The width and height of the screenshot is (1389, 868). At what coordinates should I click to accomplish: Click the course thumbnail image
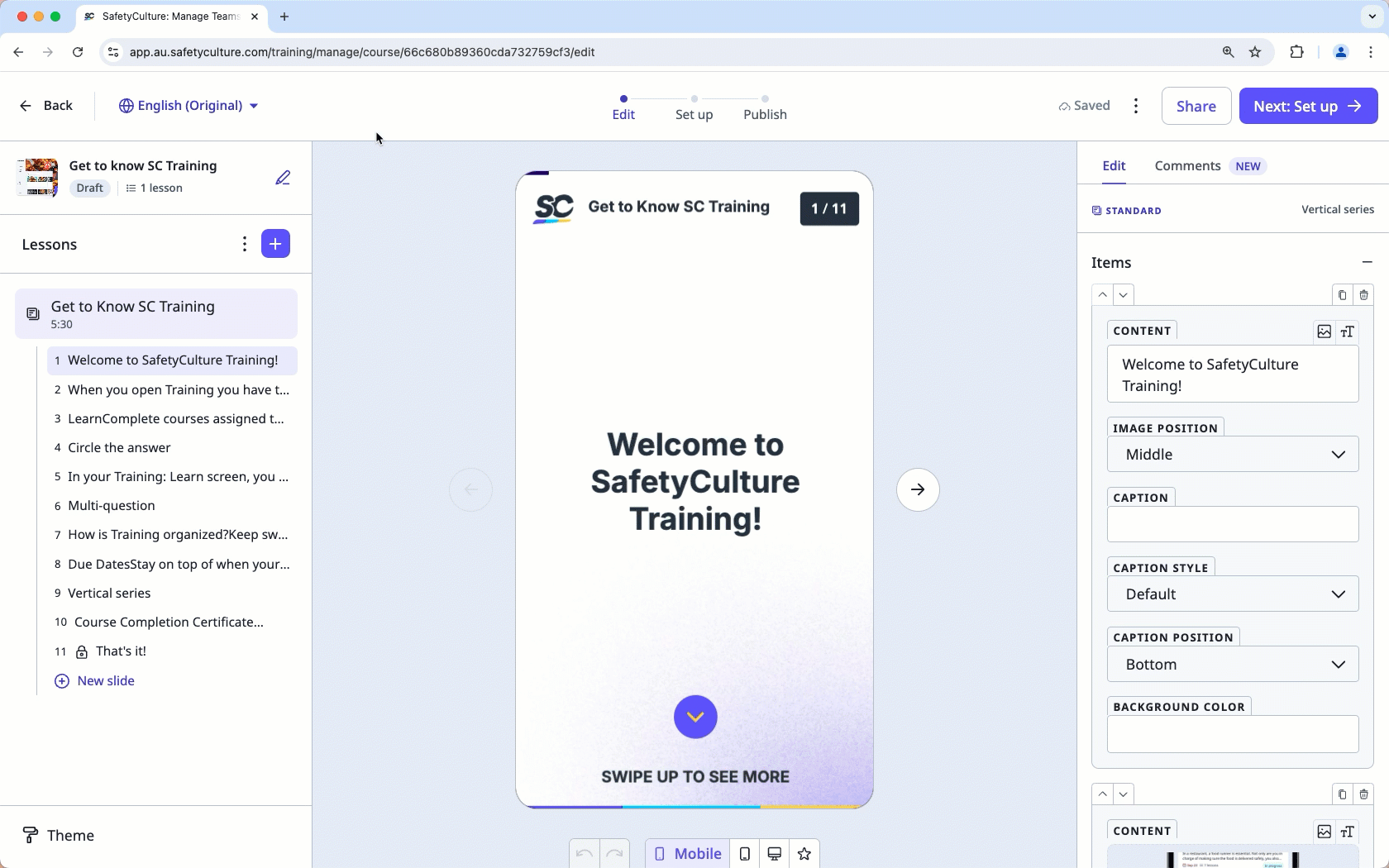[x=37, y=177]
